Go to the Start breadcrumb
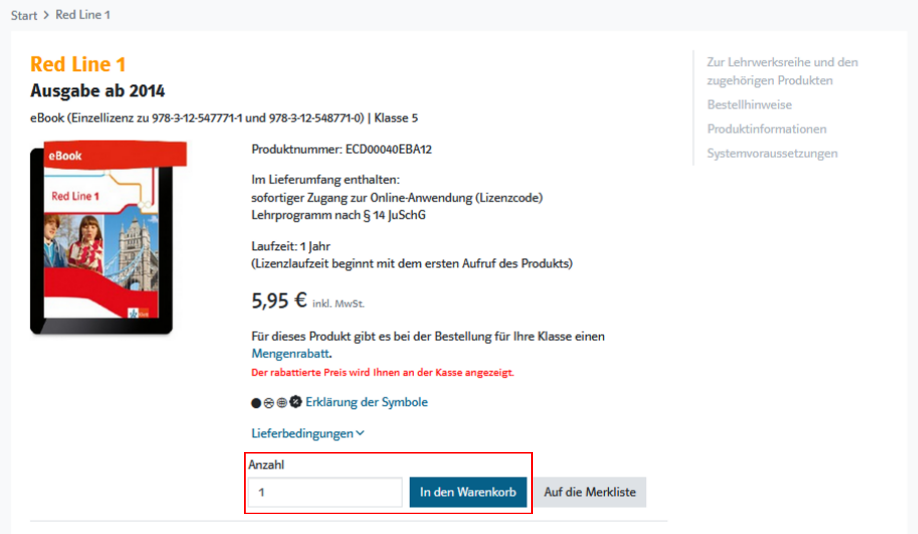This screenshot has width=918, height=534. (24, 15)
